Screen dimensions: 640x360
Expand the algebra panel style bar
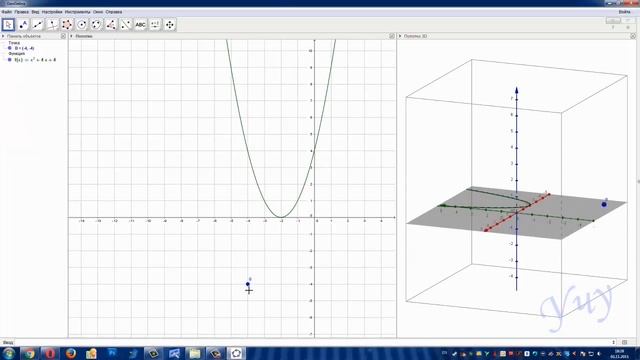[x=3, y=36]
